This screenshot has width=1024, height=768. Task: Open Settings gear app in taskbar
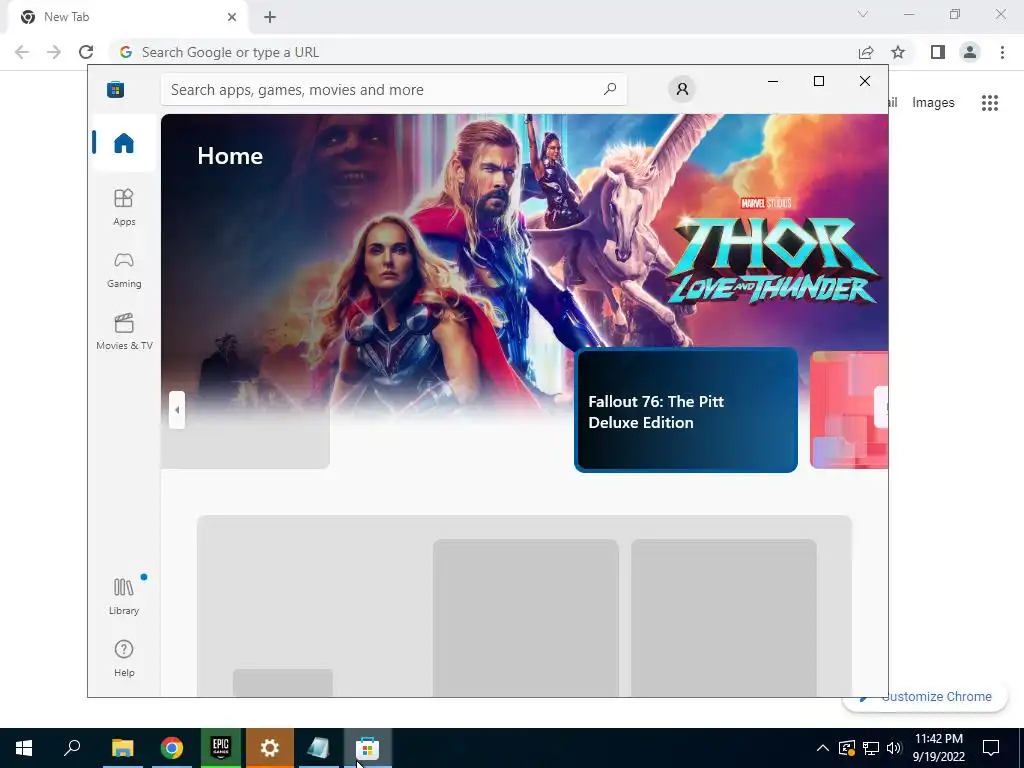[x=270, y=748]
